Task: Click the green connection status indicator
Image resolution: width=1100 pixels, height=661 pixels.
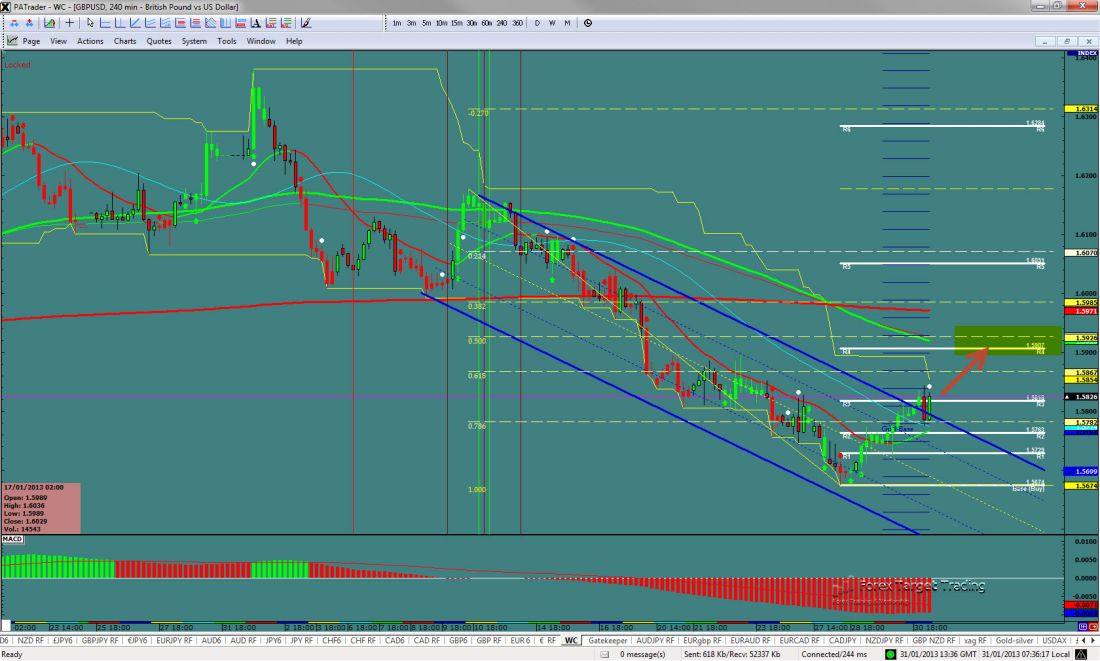Action: coord(891,653)
